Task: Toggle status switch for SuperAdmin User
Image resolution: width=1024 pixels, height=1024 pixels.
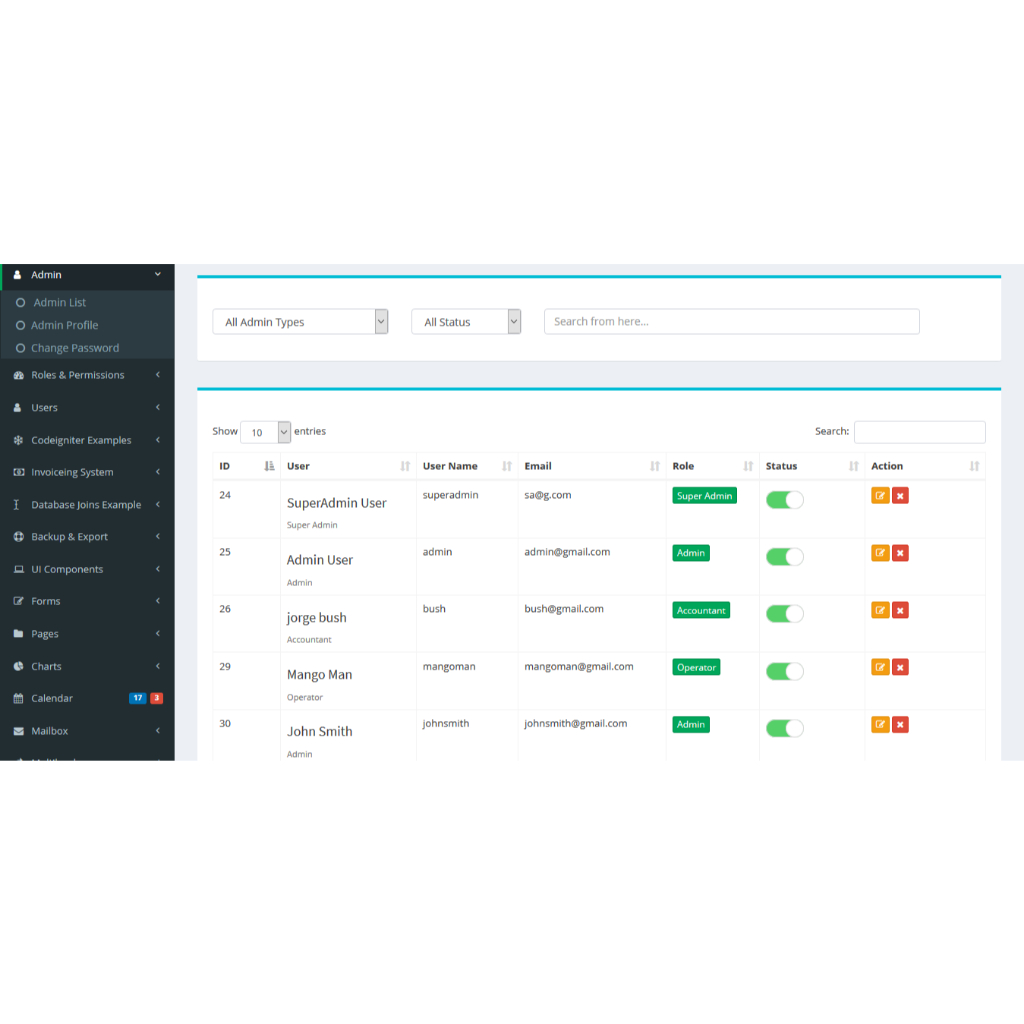Action: [x=785, y=500]
